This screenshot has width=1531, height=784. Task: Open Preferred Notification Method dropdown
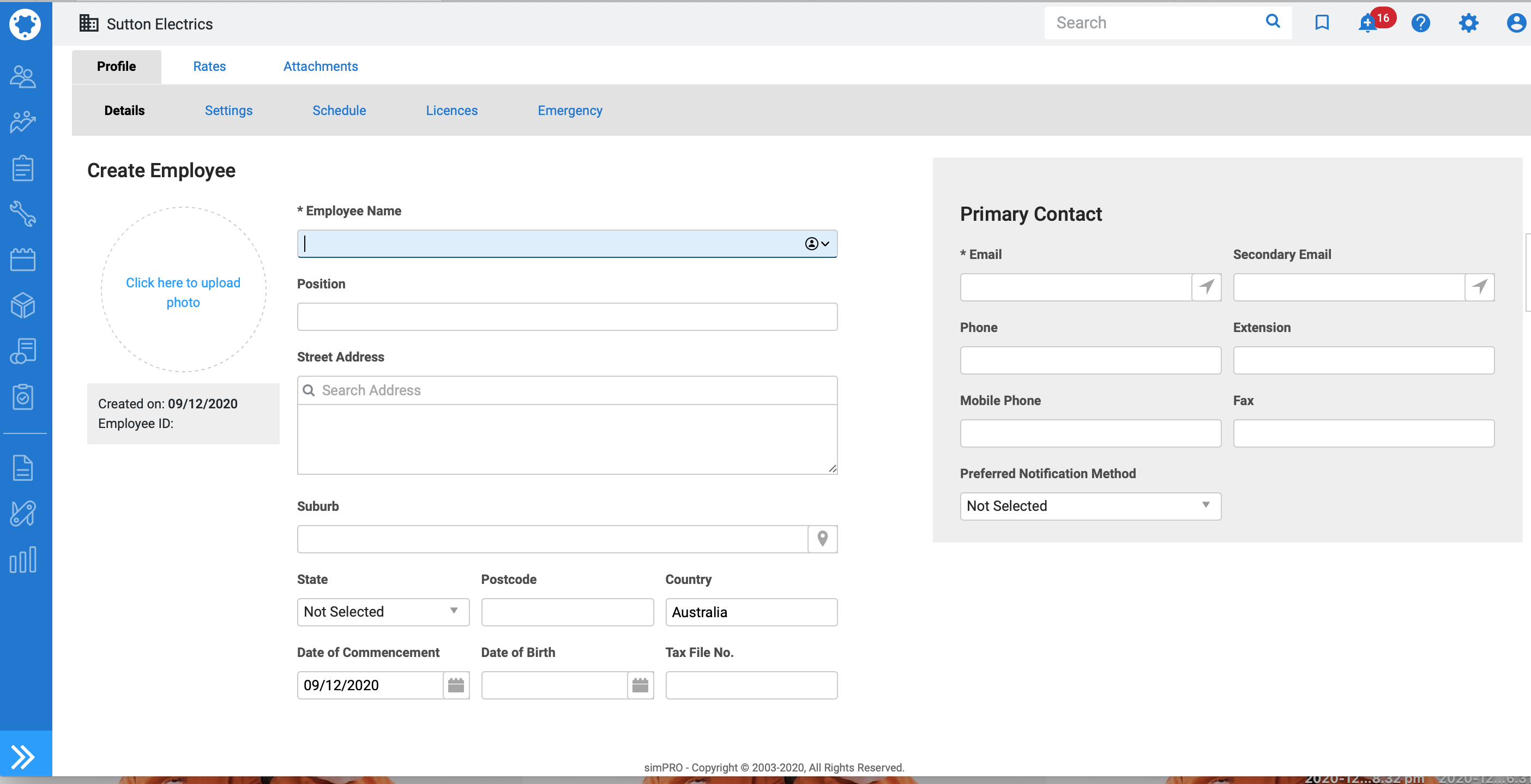(x=1090, y=506)
